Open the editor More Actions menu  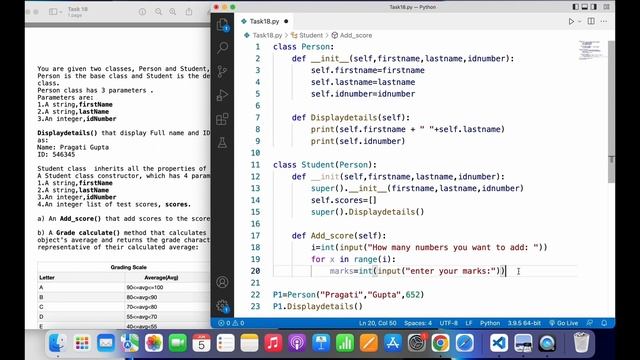click(x=604, y=21)
